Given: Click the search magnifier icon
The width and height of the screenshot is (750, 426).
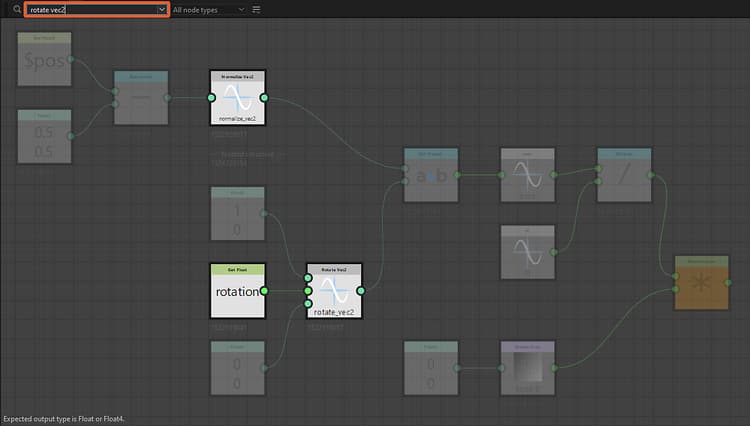Looking at the screenshot, I should click(17, 9).
